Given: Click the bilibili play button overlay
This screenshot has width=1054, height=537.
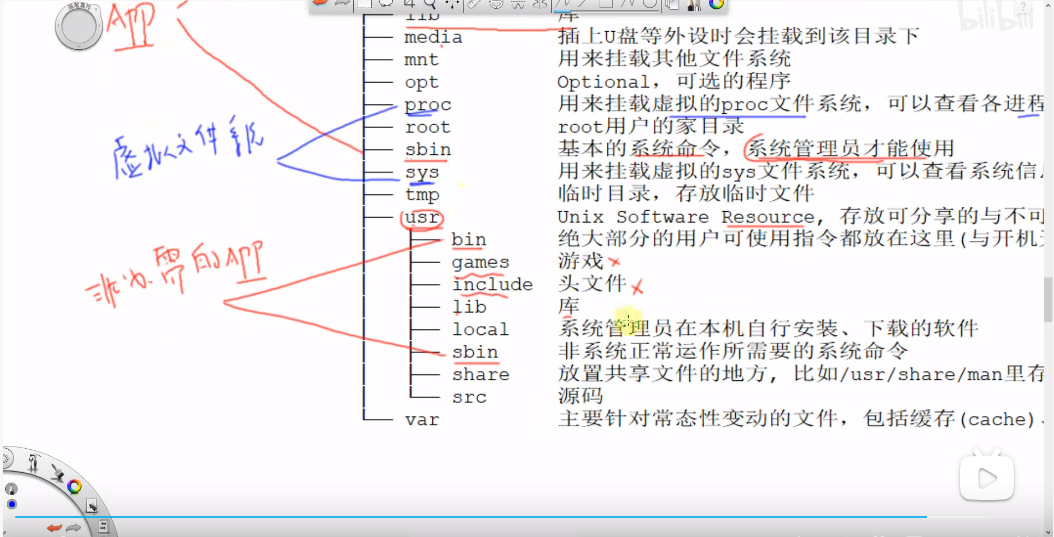Looking at the screenshot, I should click(986, 478).
